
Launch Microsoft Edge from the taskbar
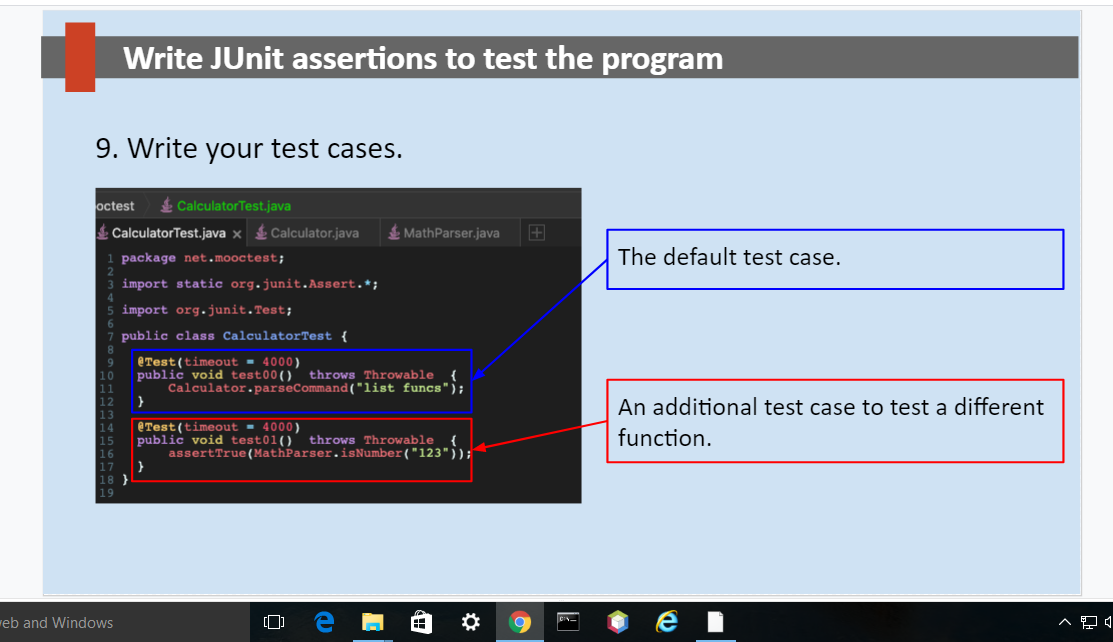coord(323,622)
